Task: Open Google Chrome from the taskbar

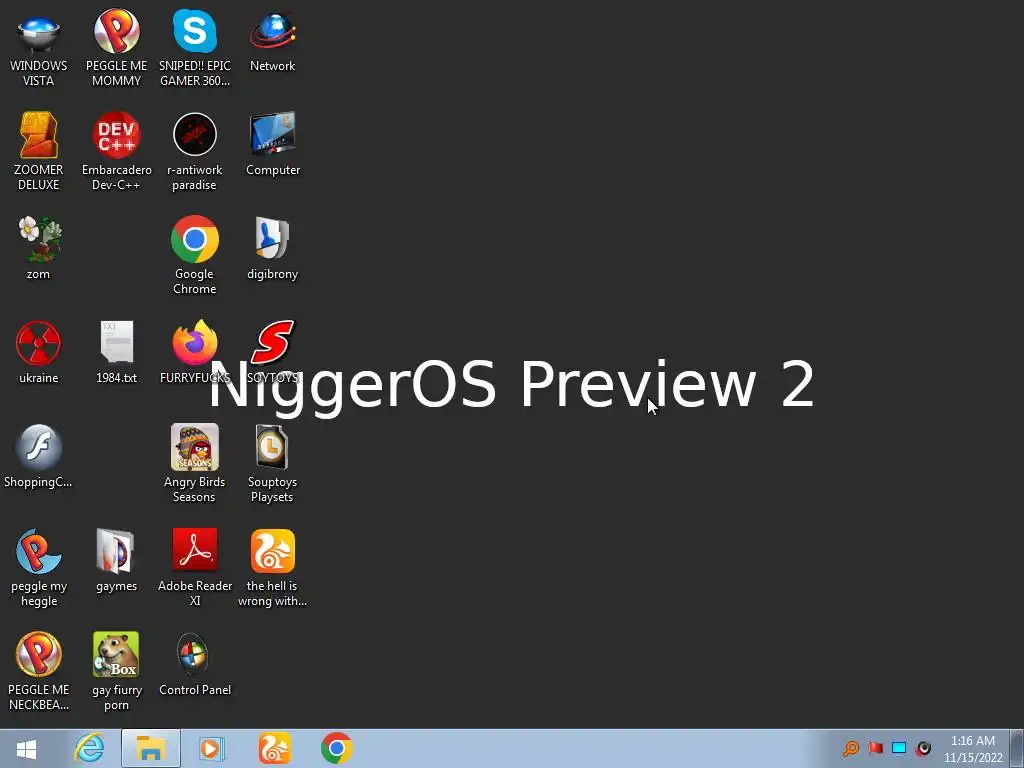Action: (336, 748)
